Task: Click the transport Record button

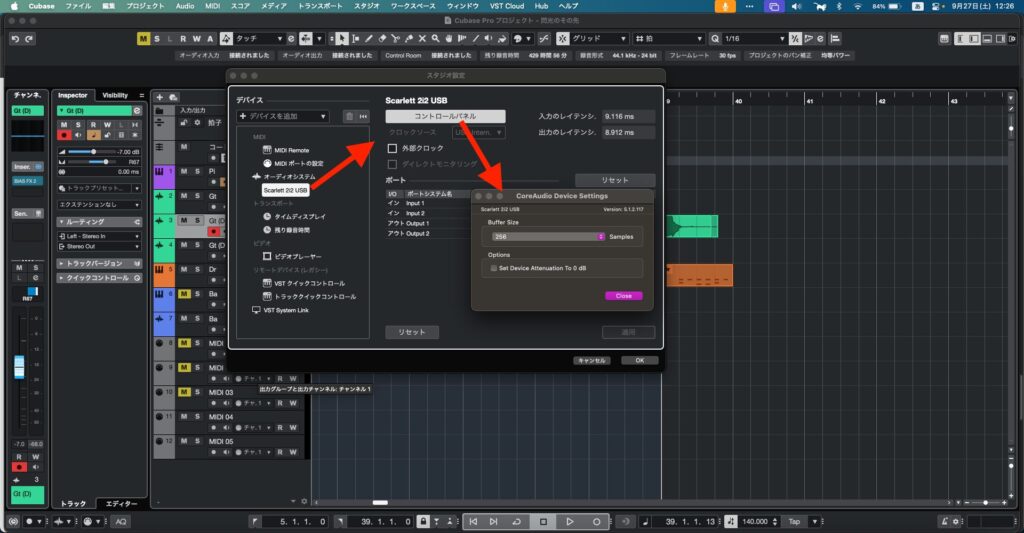Action: point(596,521)
